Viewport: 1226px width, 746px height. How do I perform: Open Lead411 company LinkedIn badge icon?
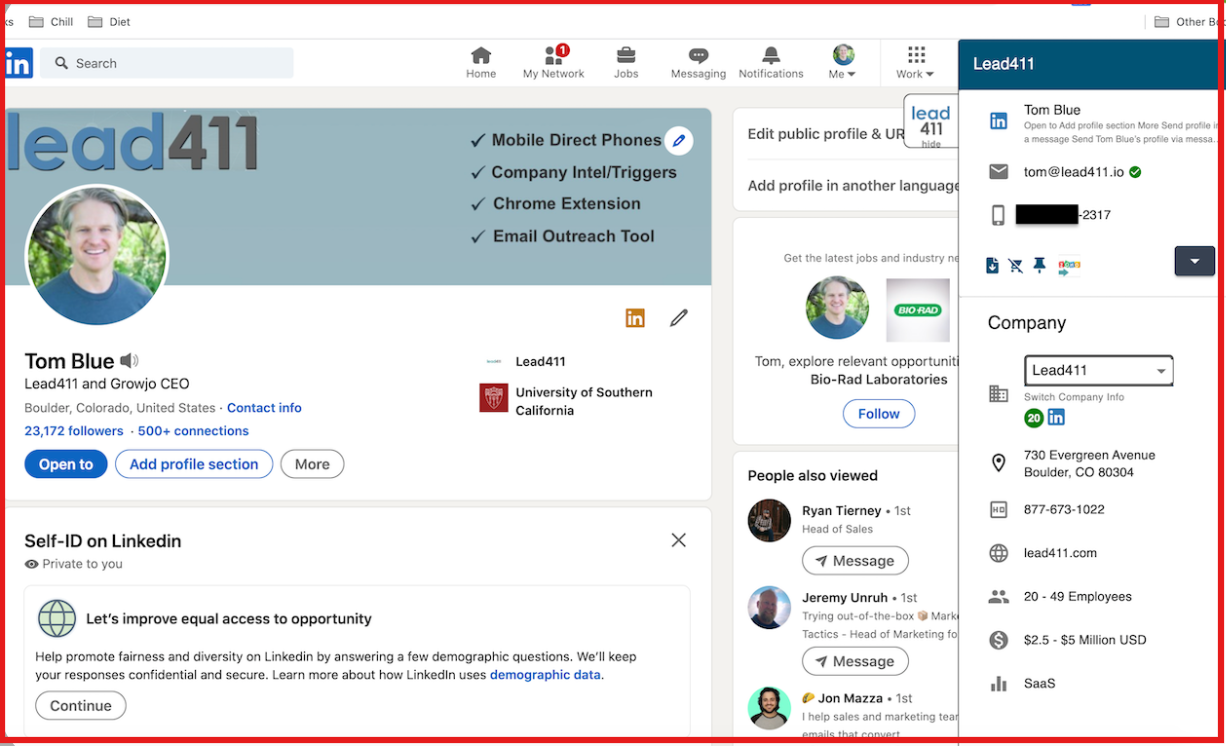(1058, 417)
